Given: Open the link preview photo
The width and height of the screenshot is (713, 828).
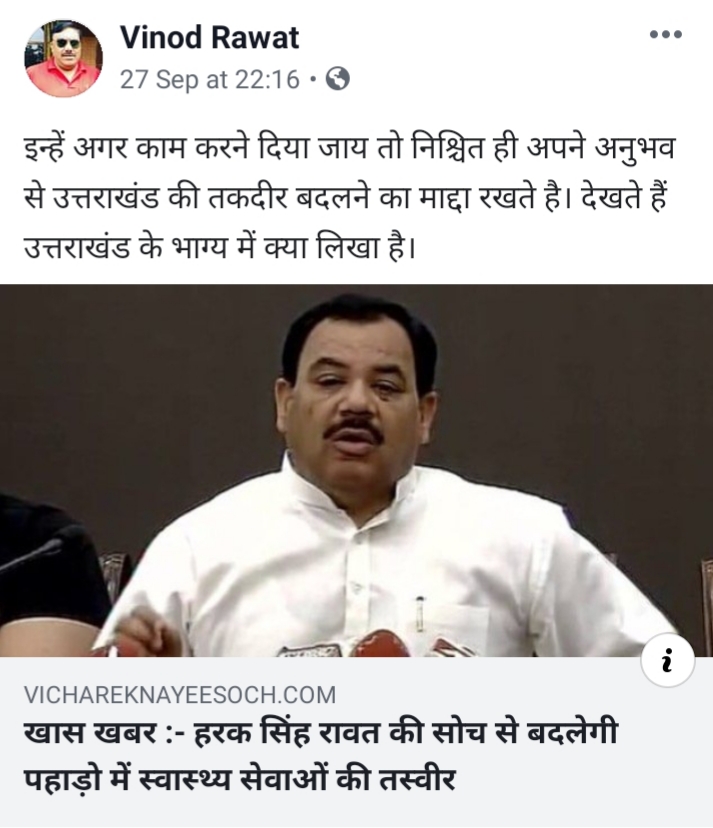Looking at the screenshot, I should [x=356, y=471].
